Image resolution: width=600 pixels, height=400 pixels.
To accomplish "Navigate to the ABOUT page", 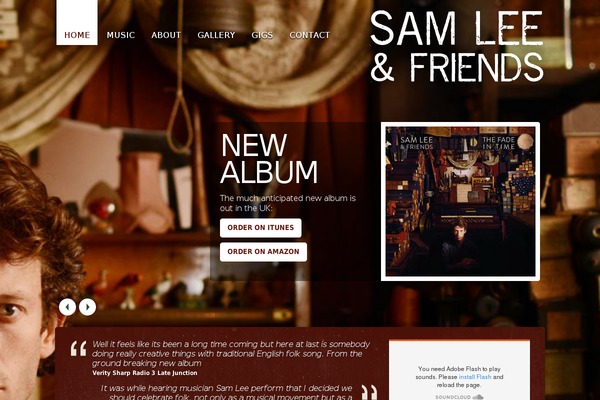I will pos(166,35).
